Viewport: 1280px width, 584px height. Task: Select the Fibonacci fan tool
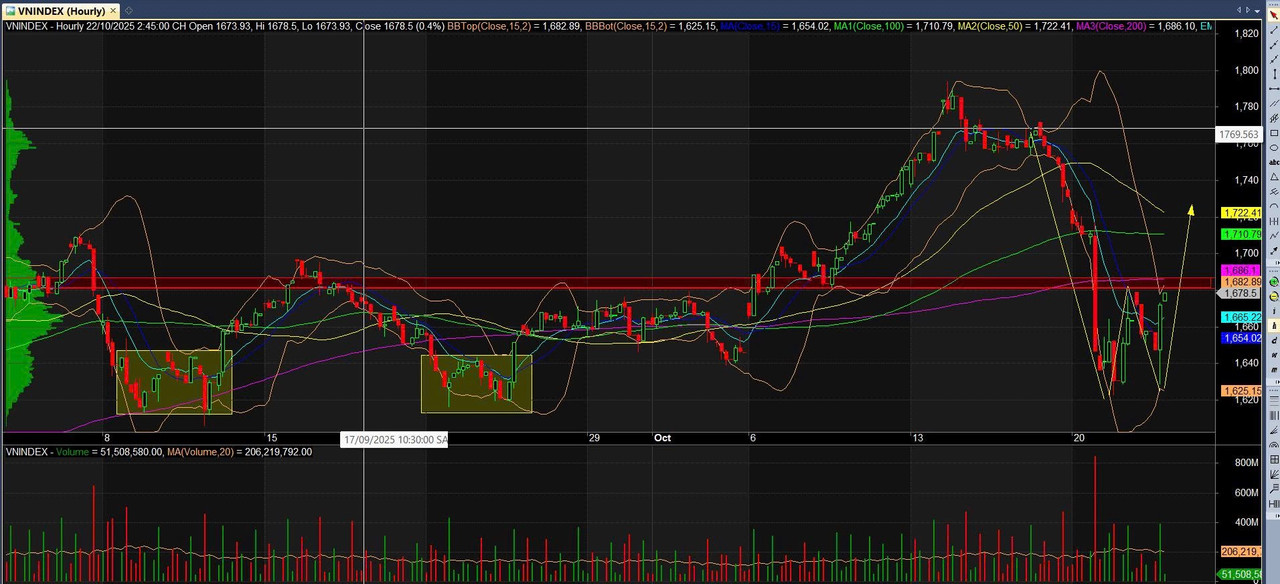point(1273,430)
